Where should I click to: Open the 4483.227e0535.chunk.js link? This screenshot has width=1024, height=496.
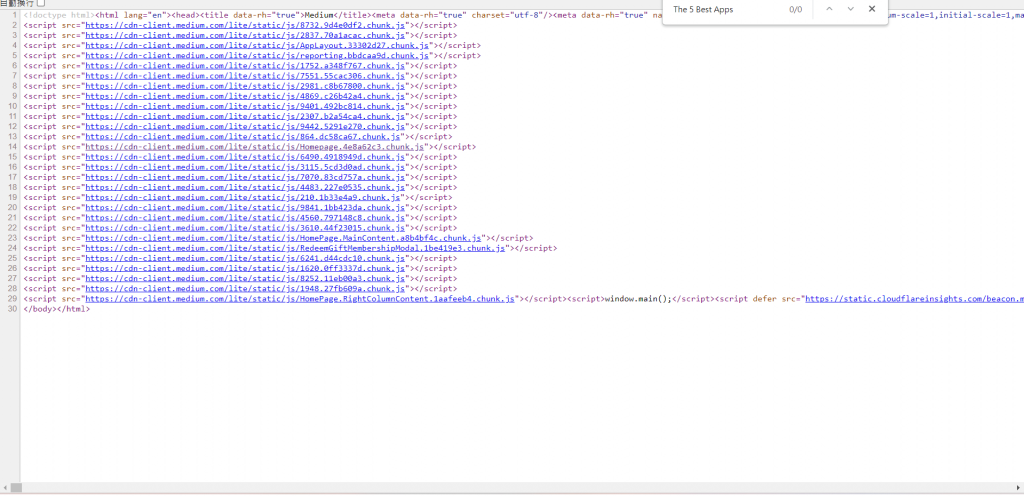[x=246, y=187]
